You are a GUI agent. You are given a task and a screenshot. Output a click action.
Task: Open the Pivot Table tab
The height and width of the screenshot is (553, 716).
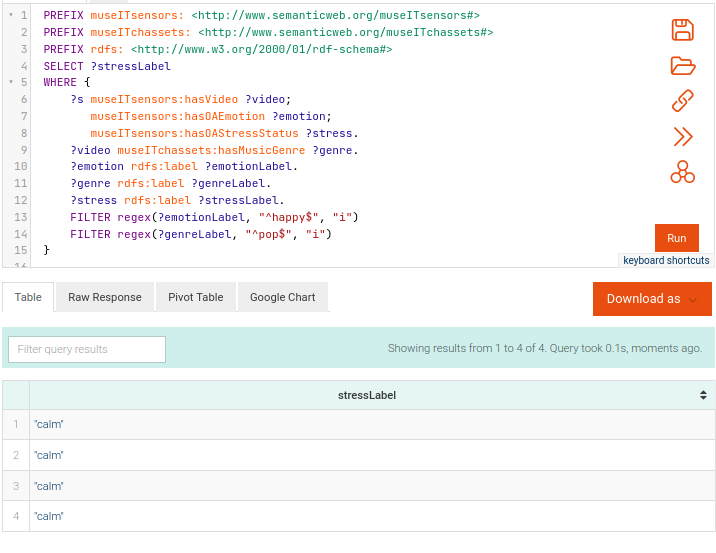pos(195,297)
